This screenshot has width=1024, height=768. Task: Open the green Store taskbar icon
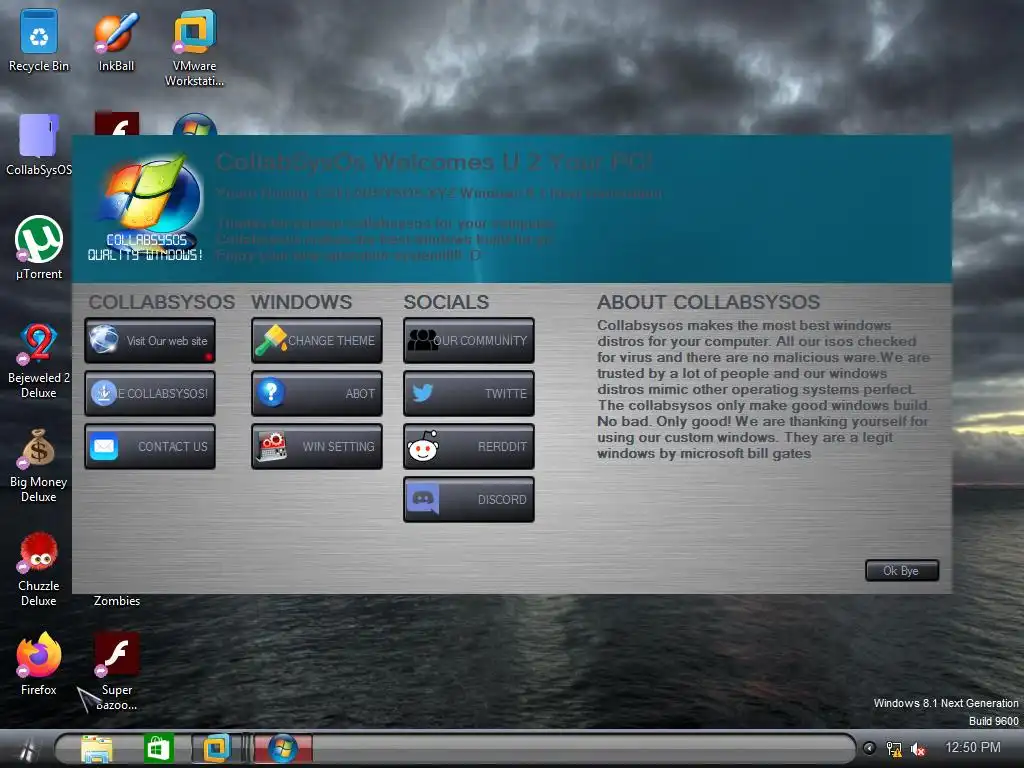point(159,748)
